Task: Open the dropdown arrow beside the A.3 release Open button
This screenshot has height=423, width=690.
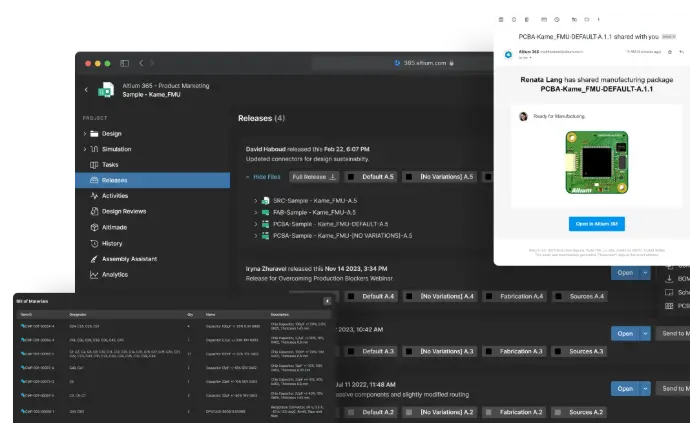Action: pos(645,334)
